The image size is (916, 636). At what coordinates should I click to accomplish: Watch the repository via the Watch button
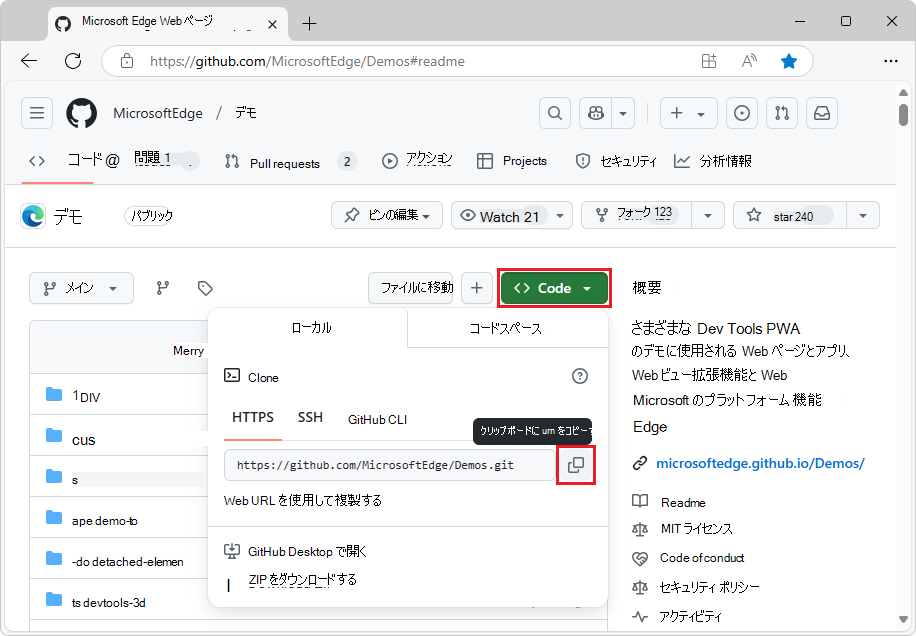click(503, 214)
